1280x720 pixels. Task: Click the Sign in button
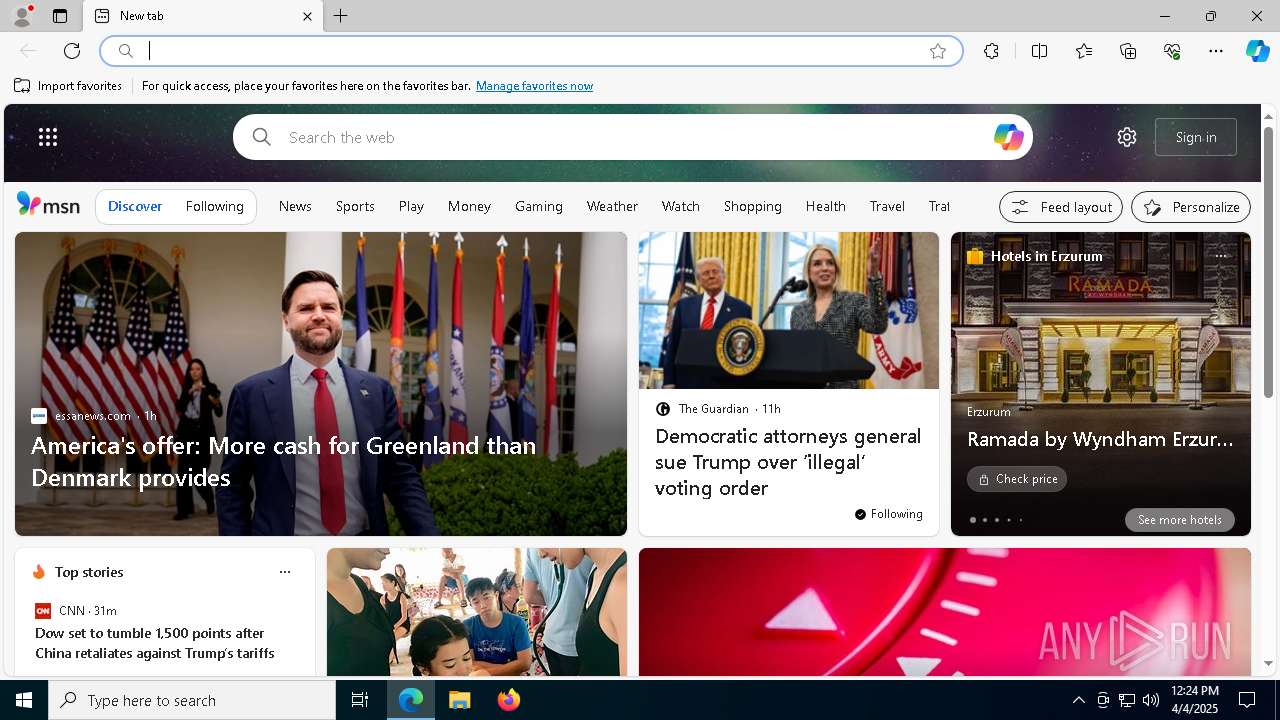click(1196, 137)
